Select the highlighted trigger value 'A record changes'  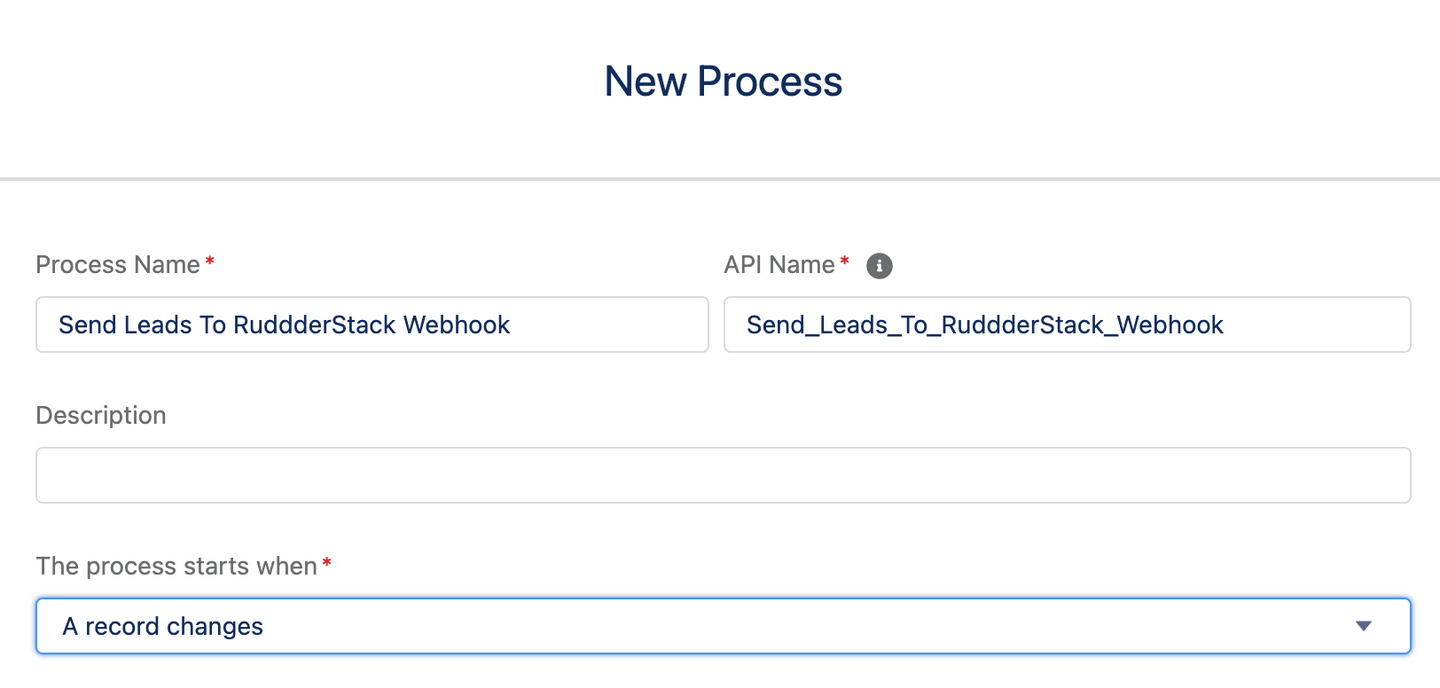pyautogui.click(x=162, y=625)
